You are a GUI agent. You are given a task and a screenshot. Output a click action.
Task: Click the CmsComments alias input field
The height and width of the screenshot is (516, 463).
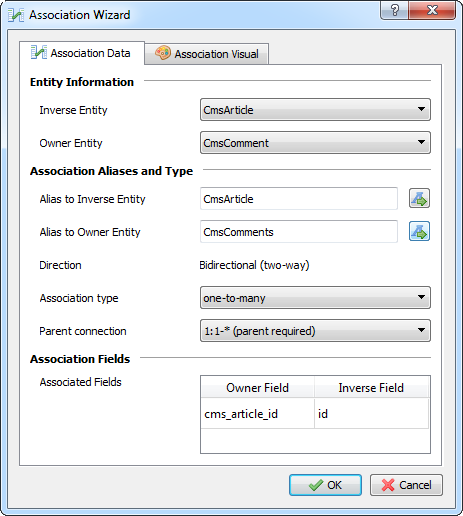[299, 232]
